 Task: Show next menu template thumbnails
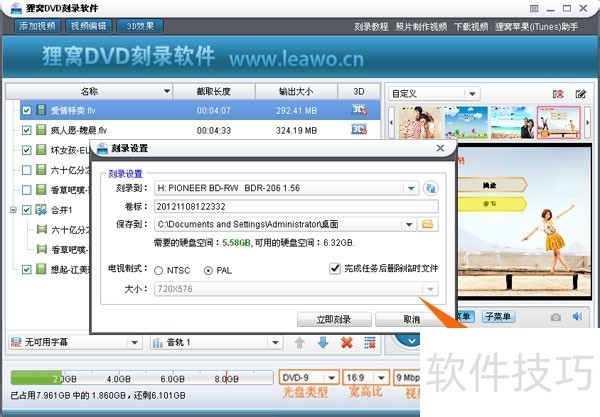pos(587,122)
